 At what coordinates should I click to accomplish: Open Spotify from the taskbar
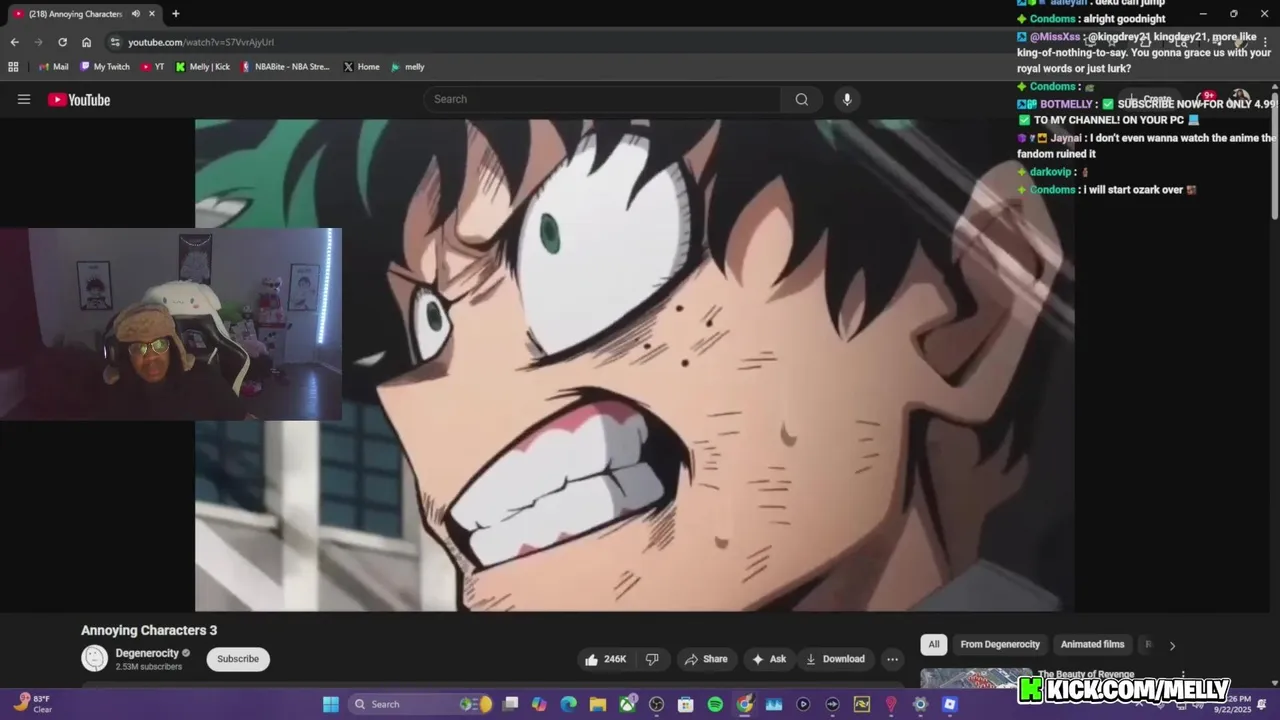pyautogui.click(x=715, y=704)
